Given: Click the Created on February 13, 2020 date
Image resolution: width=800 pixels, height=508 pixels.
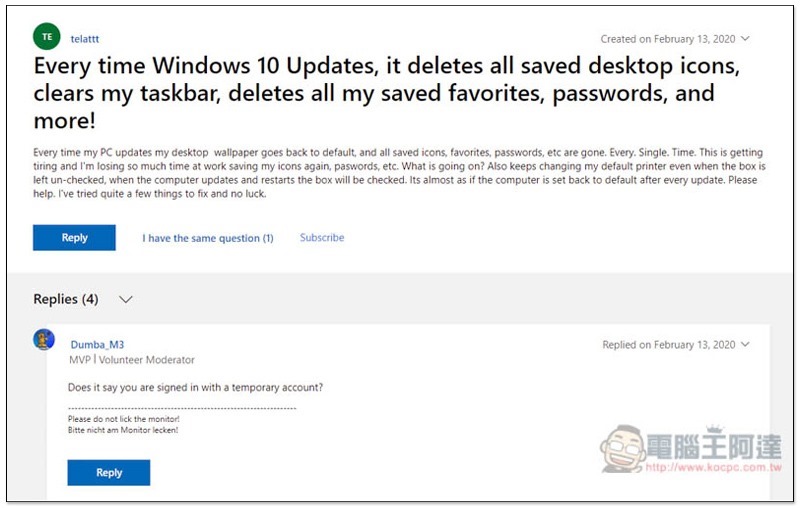Looking at the screenshot, I should [x=667, y=39].
